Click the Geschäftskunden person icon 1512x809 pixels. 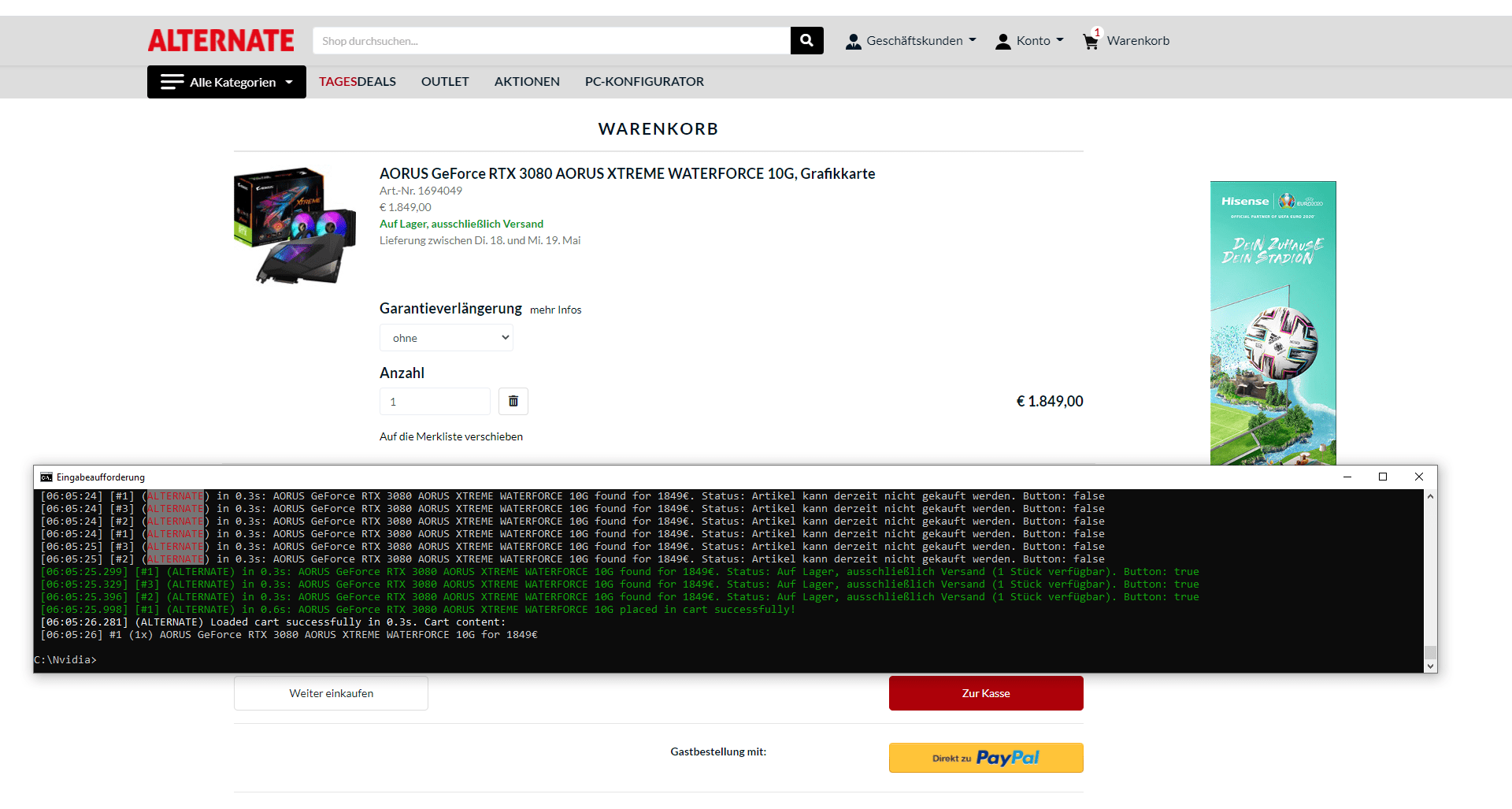[x=853, y=41]
